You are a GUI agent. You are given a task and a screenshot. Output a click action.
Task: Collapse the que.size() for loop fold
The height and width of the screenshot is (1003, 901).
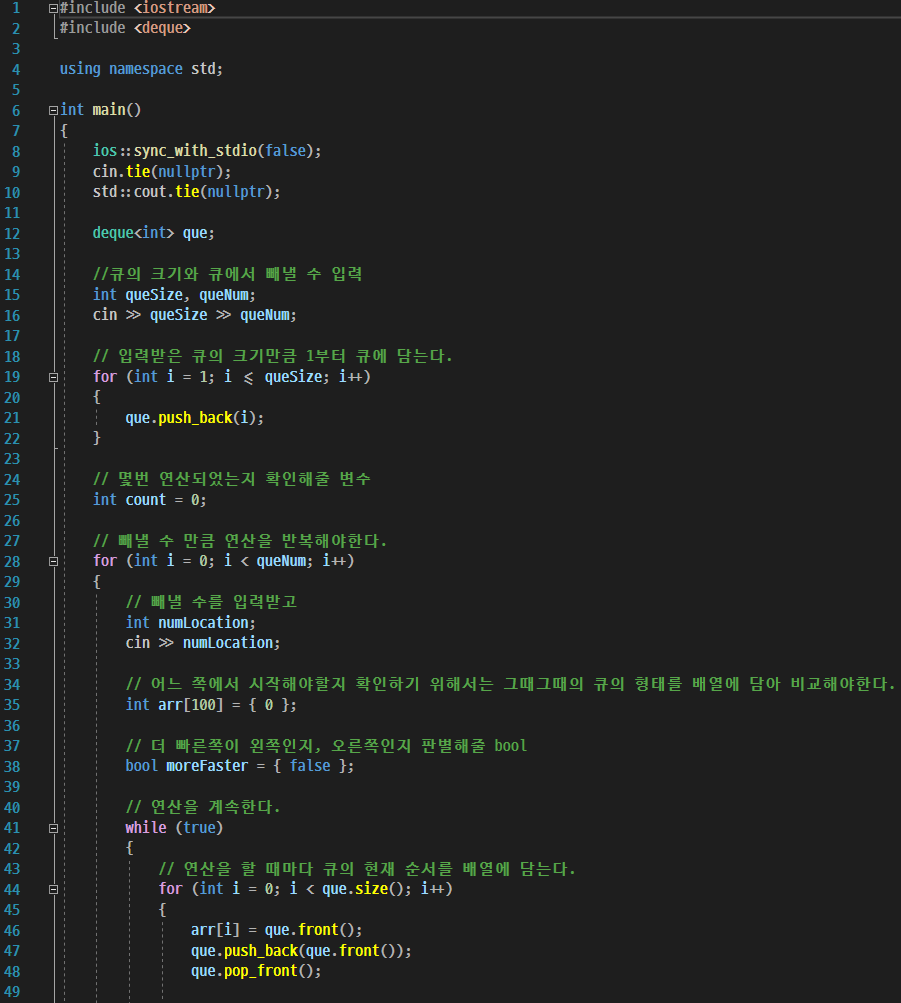click(54, 890)
